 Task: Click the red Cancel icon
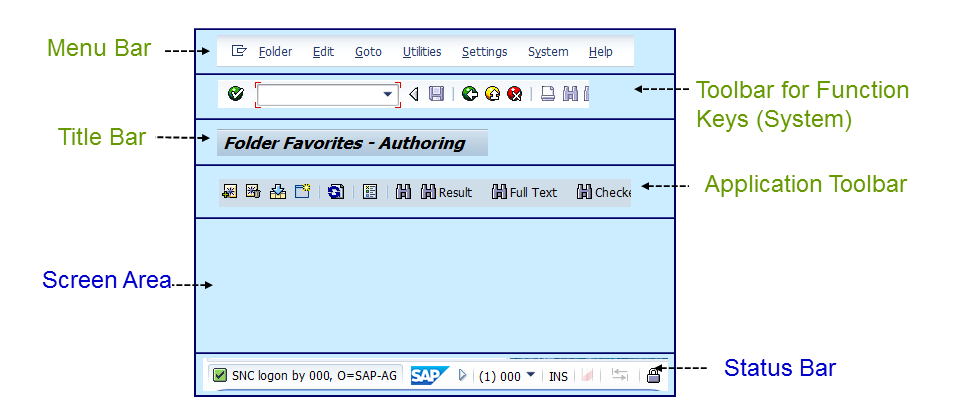[514, 94]
